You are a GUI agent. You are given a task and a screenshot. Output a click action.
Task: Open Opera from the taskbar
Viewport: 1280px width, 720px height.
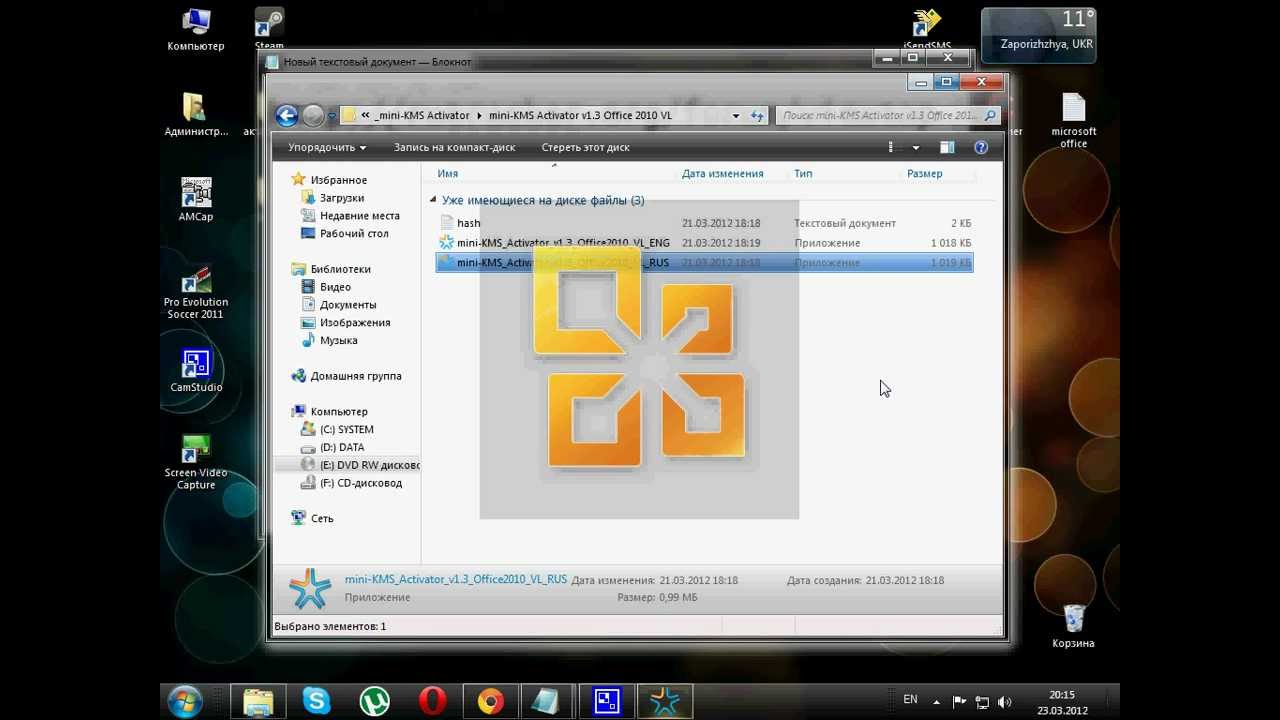point(432,702)
